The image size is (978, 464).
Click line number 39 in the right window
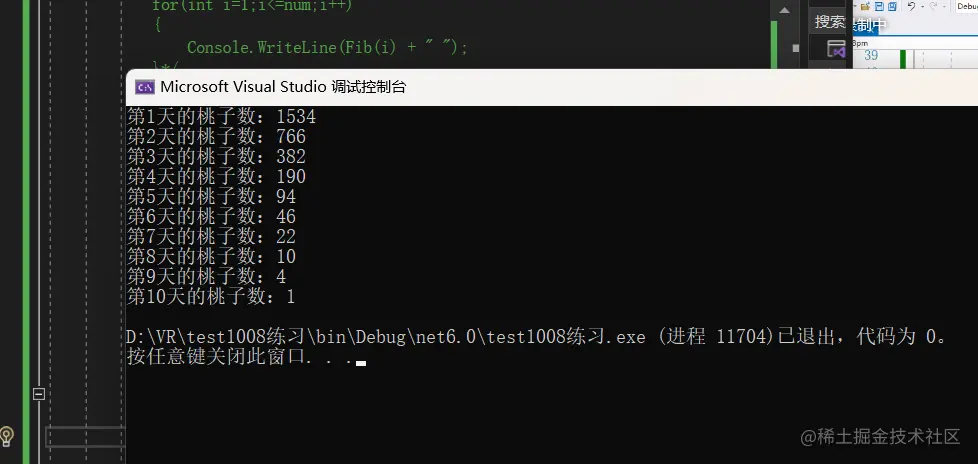(871, 56)
